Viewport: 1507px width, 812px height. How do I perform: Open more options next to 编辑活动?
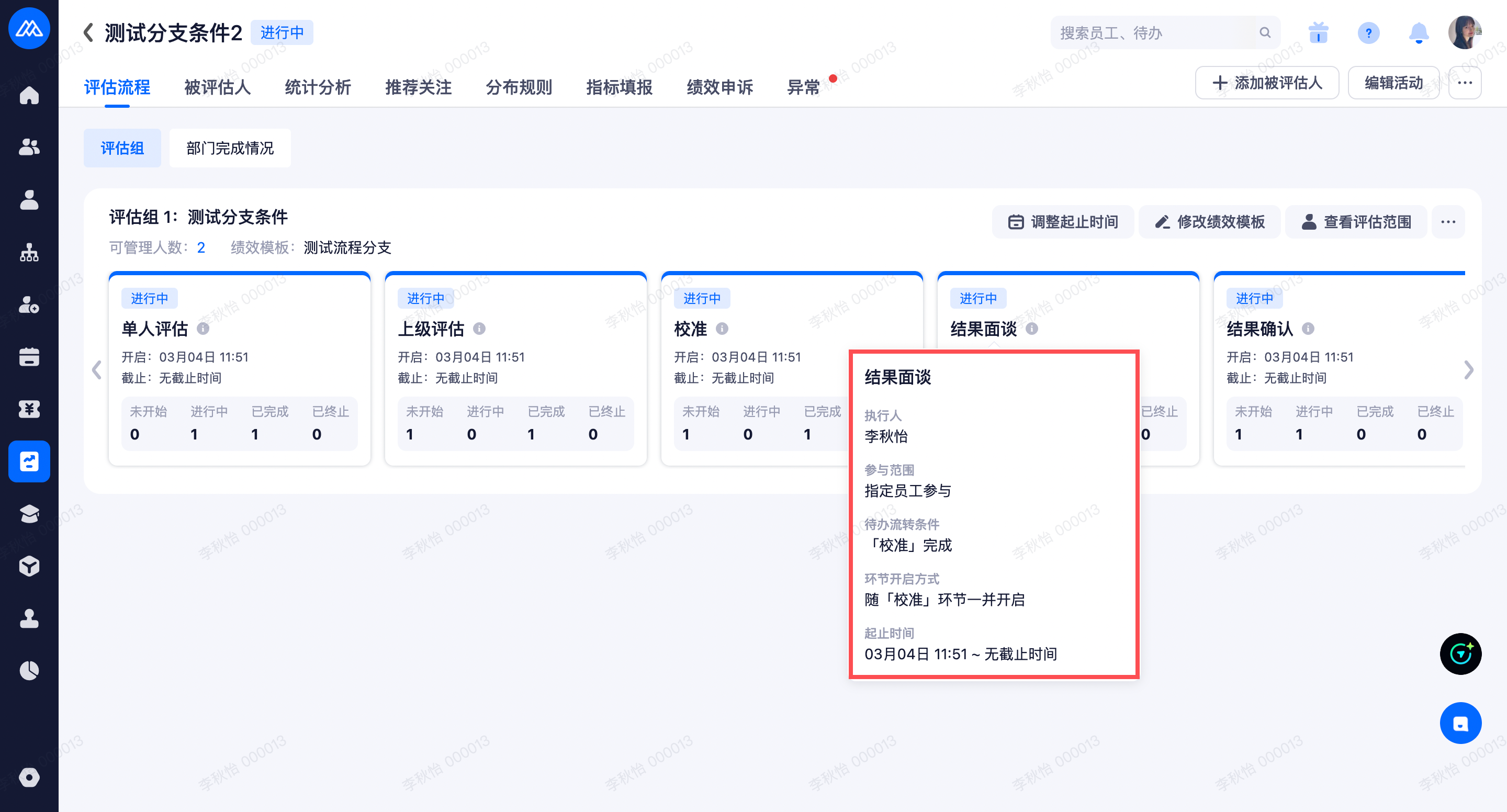click(x=1465, y=83)
